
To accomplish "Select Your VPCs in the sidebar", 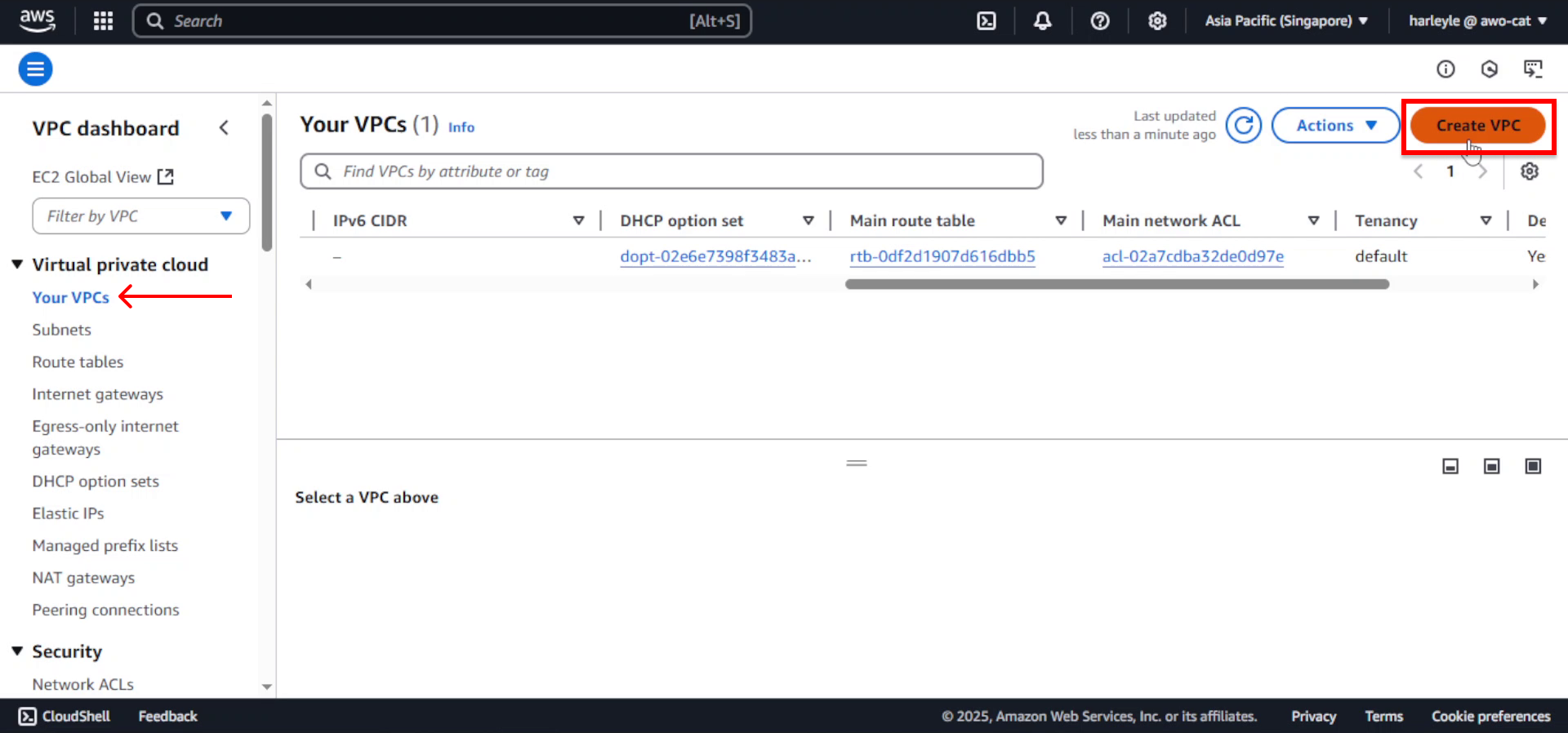I will click(71, 297).
